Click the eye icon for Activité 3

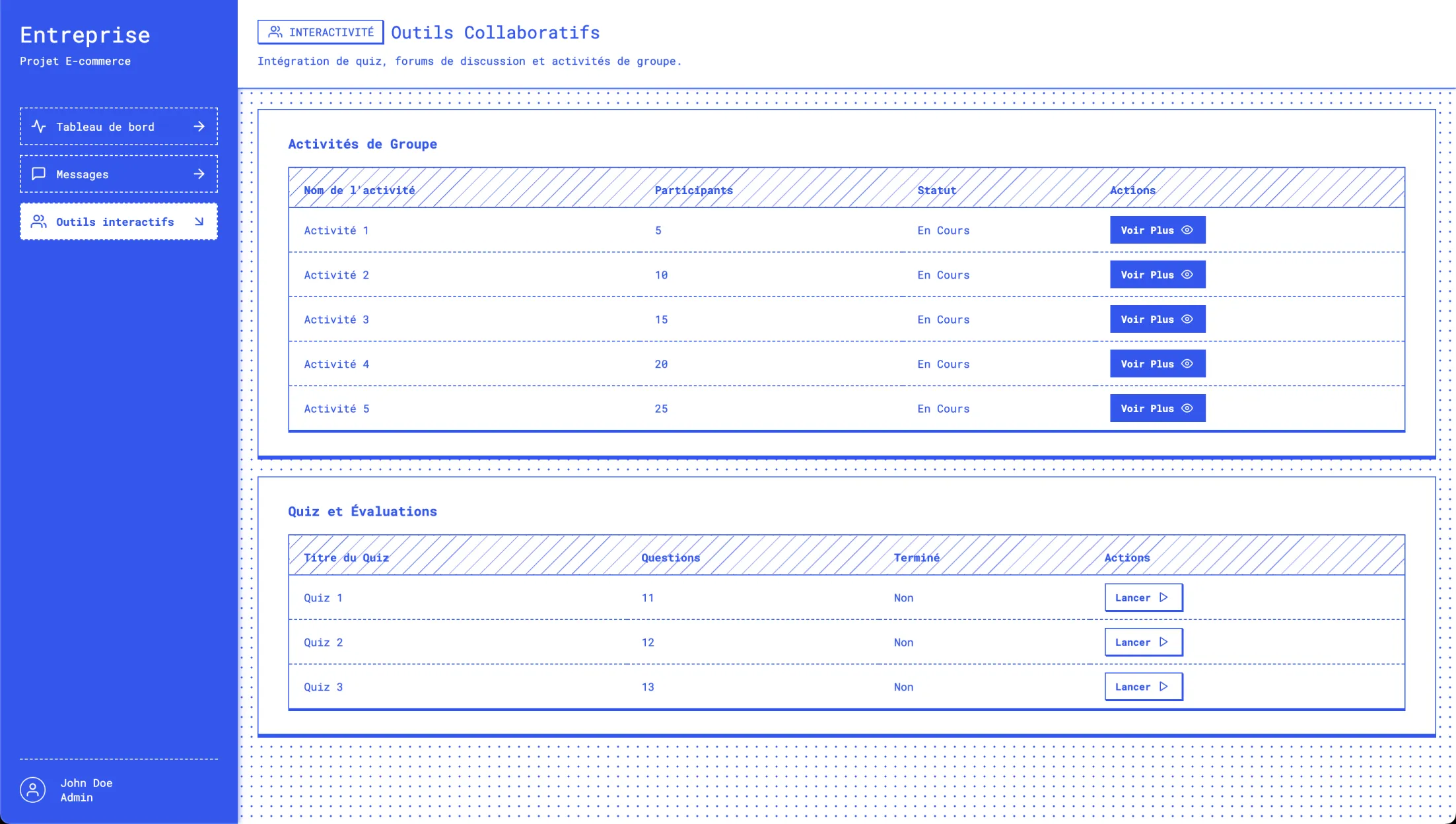click(x=1187, y=319)
